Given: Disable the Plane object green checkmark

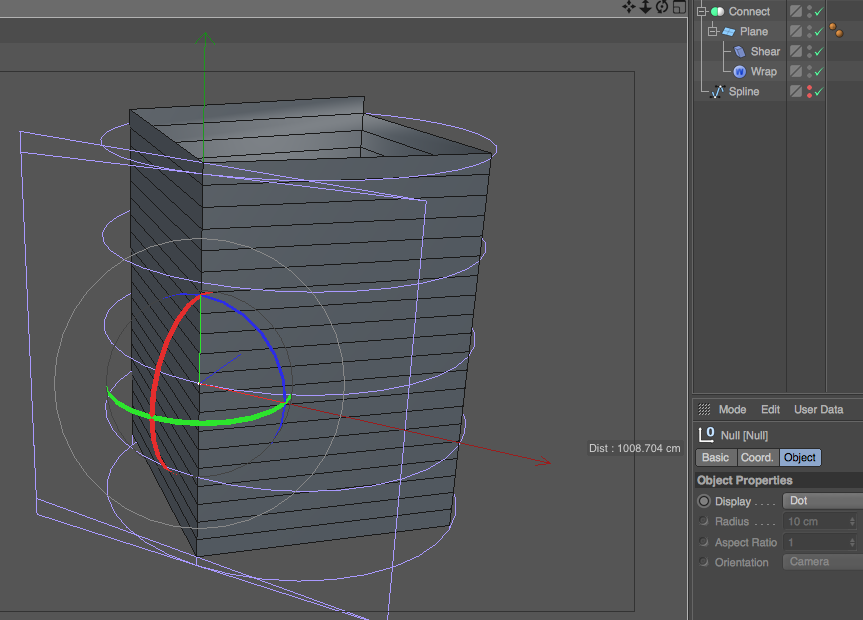Looking at the screenshot, I should tap(819, 31).
